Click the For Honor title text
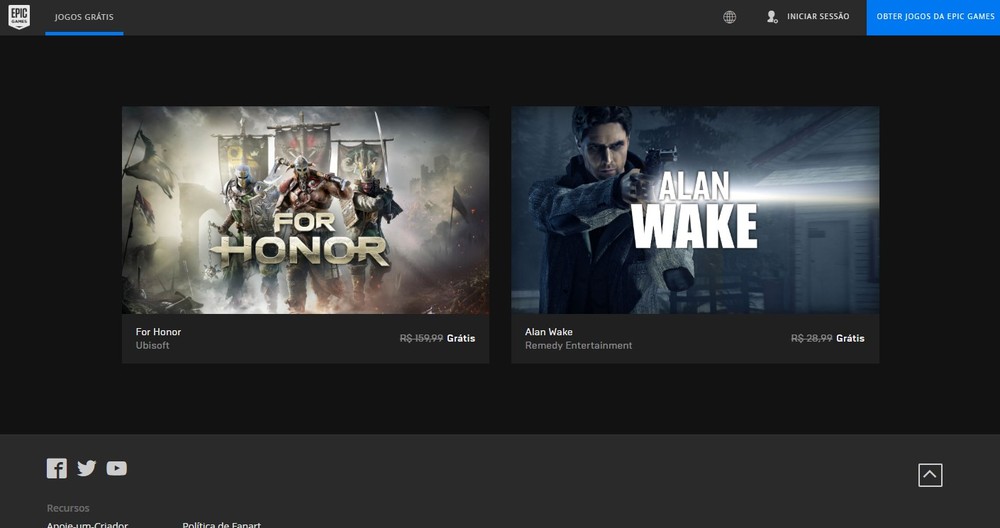Viewport: 1000px width, 528px height. [x=158, y=332]
